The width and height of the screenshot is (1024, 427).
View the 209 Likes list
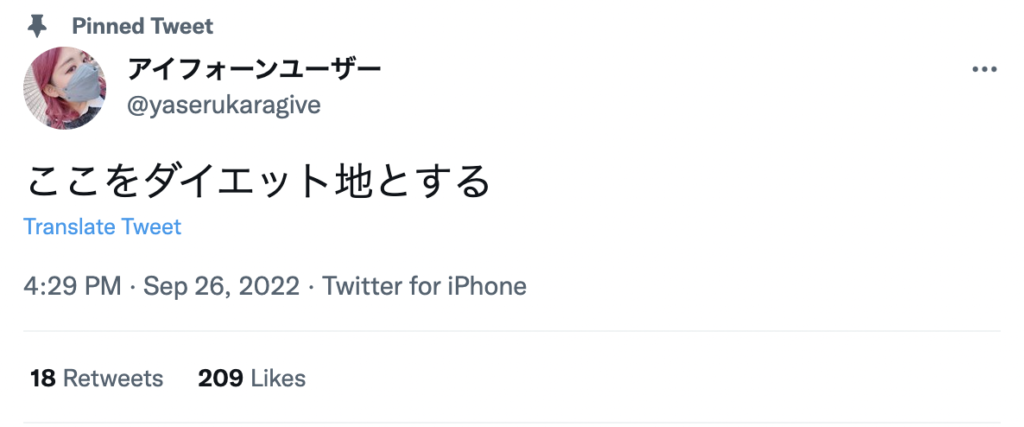coord(251,379)
